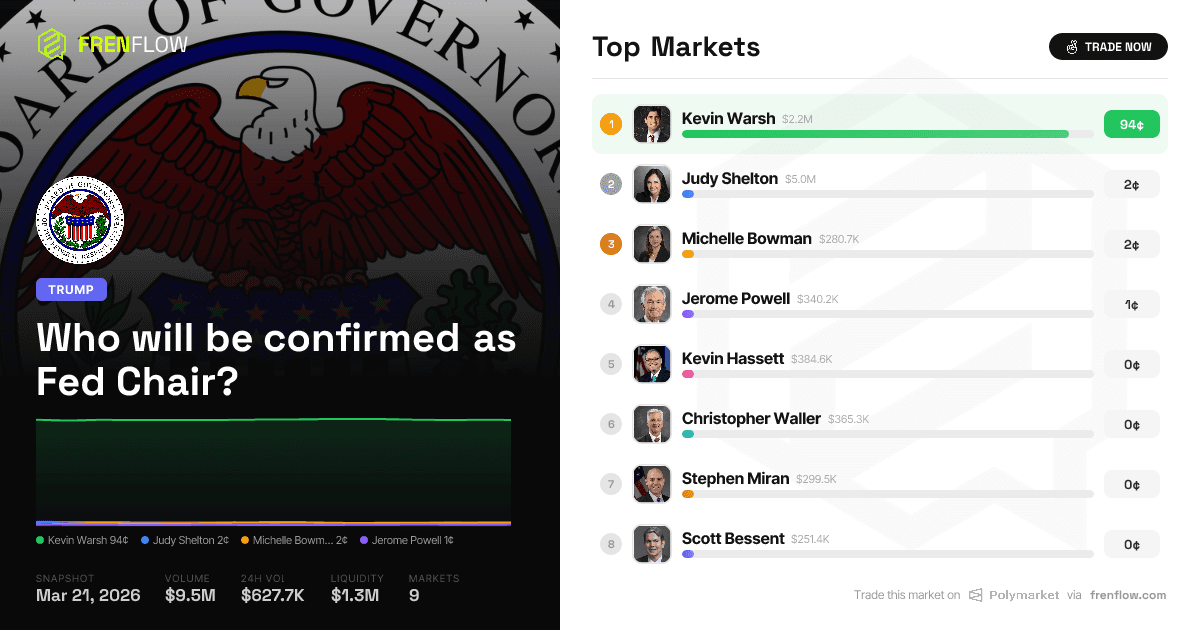Click the Federal Reserve seal avatar
This screenshot has height=630, width=1200.
pyautogui.click(x=80, y=220)
